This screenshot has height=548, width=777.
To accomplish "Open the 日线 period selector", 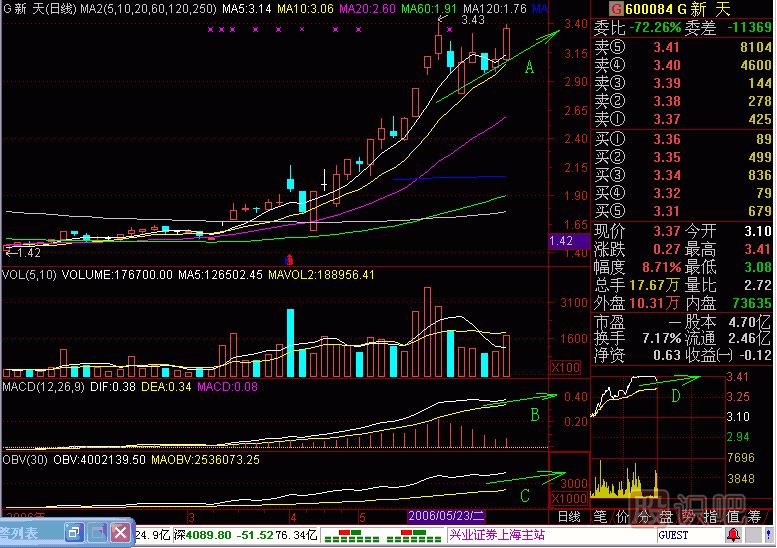I will coord(569,516).
